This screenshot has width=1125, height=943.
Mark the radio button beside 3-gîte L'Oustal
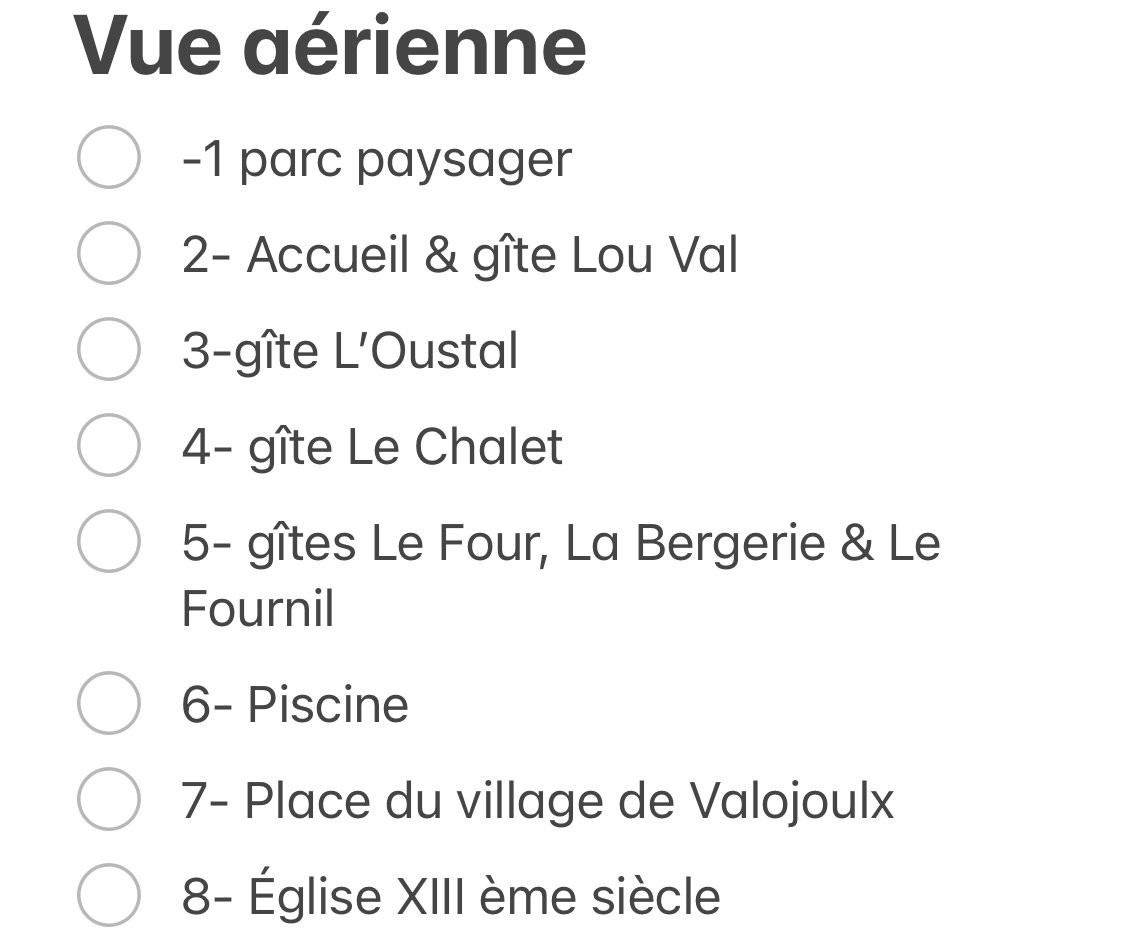[x=108, y=349]
